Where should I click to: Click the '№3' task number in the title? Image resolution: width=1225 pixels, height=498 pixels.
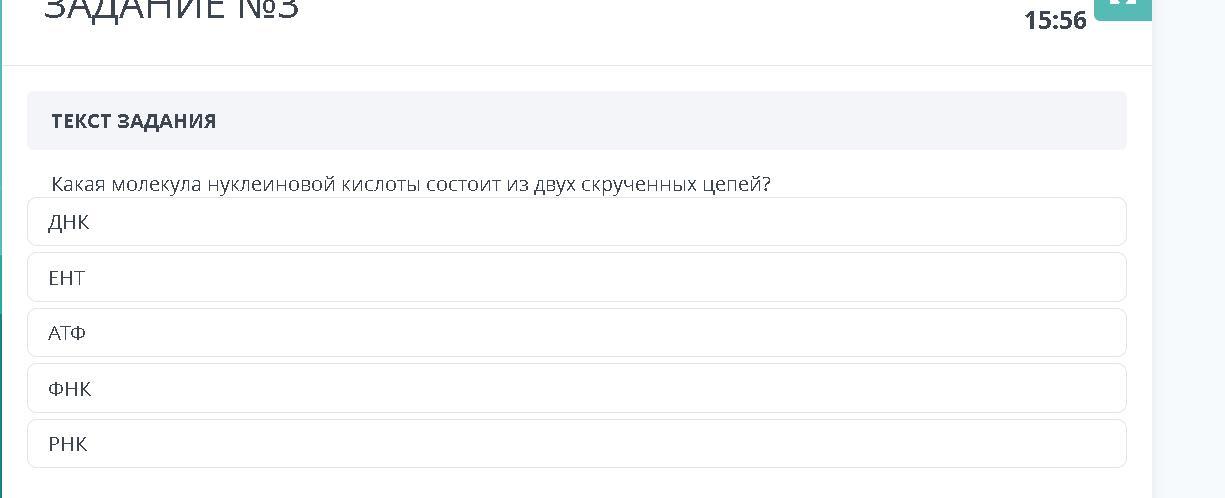click(268, 10)
